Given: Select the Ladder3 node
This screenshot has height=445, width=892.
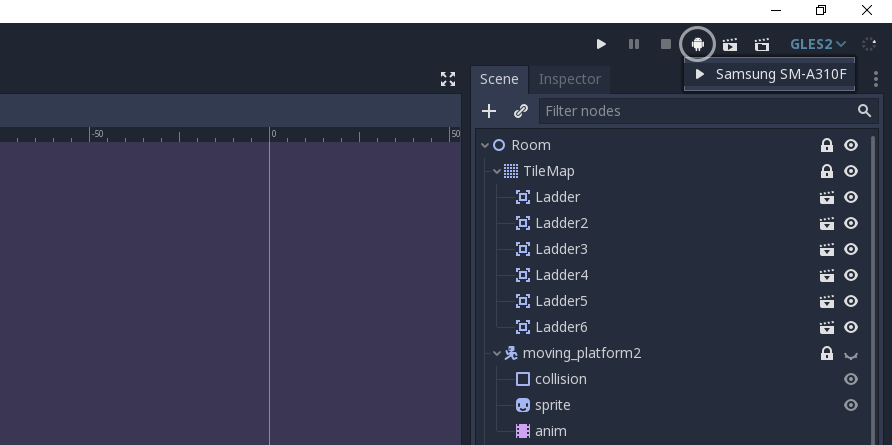Looking at the screenshot, I should [561, 249].
